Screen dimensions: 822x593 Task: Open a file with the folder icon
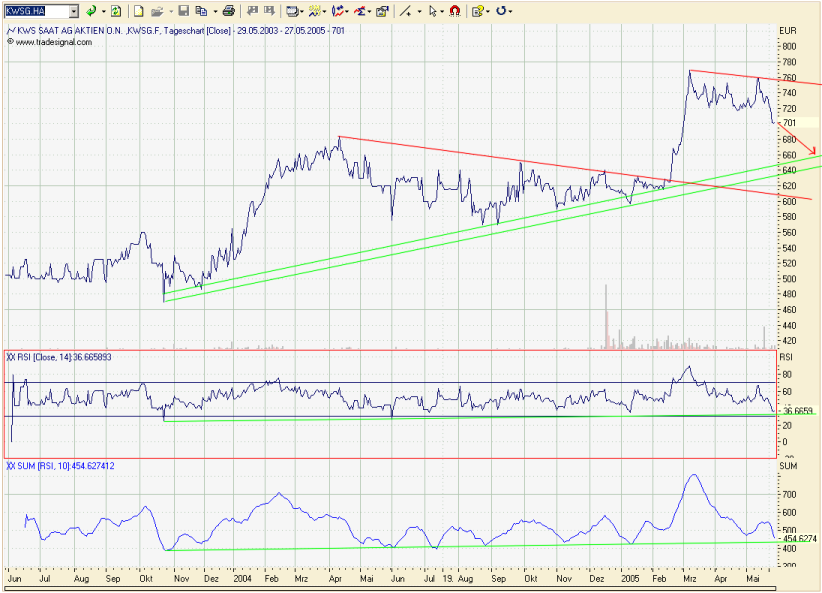click(x=157, y=11)
